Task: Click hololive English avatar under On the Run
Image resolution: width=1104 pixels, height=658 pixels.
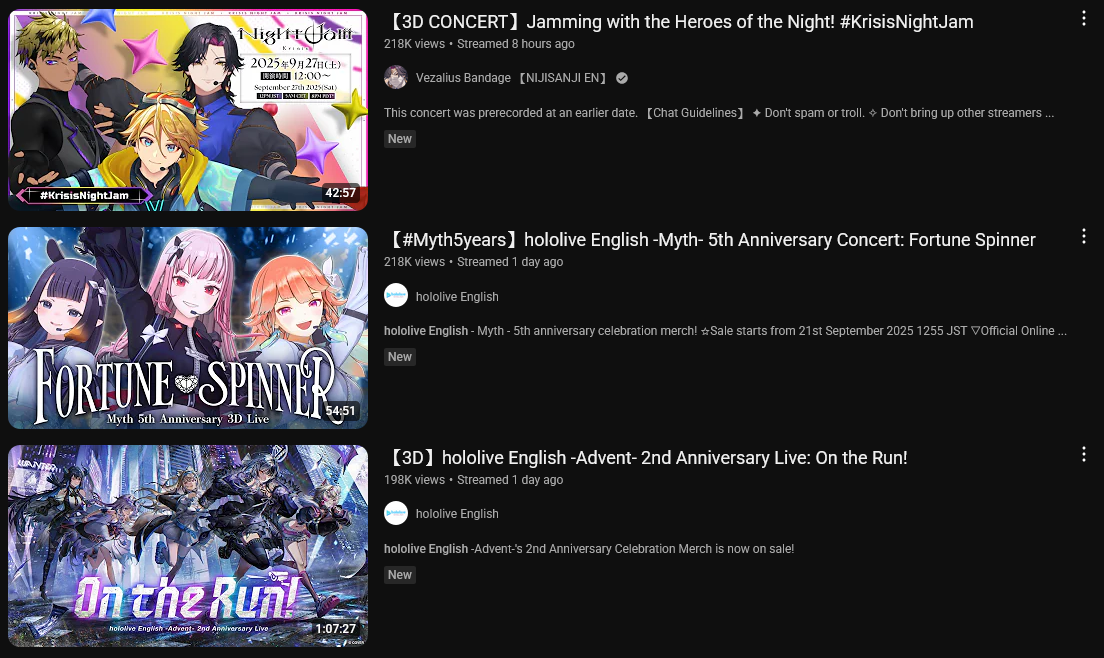Action: (396, 513)
